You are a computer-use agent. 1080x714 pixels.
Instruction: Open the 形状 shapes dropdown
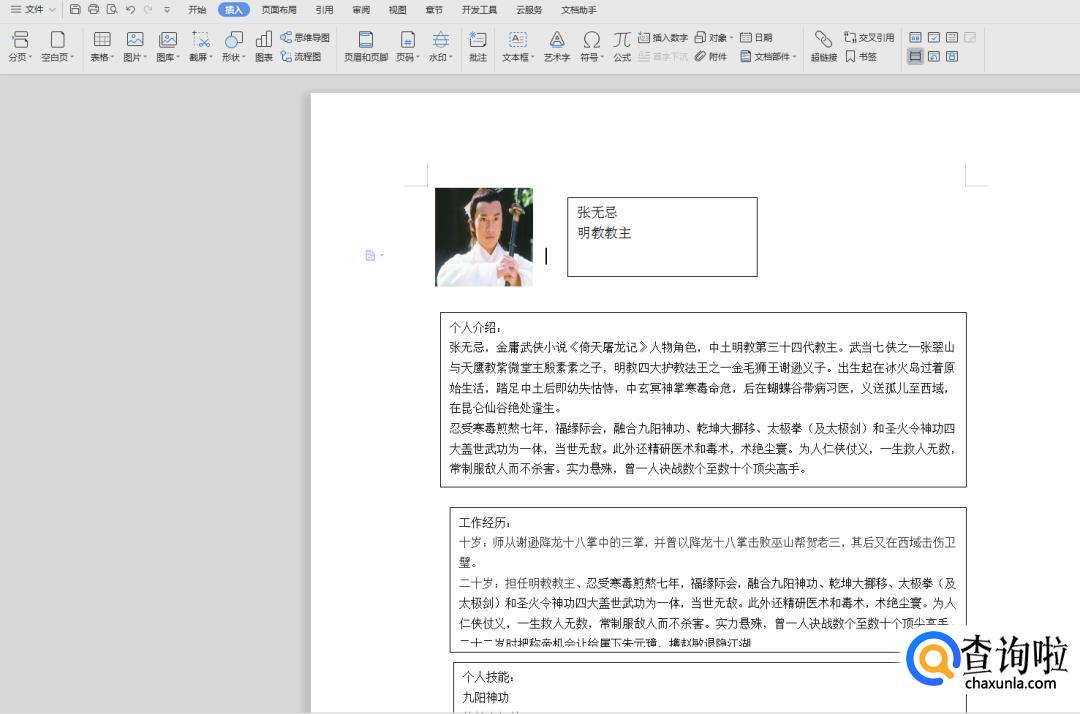click(234, 57)
